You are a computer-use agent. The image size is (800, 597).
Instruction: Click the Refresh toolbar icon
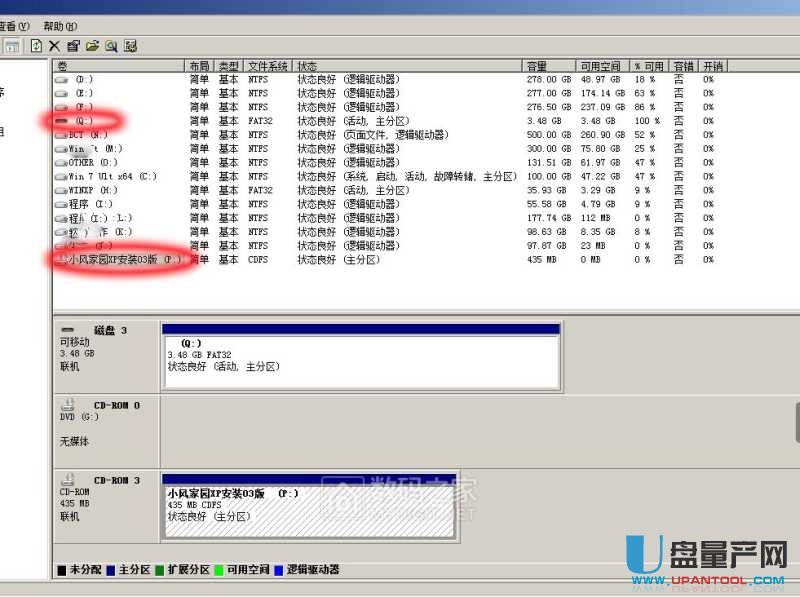click(37, 46)
